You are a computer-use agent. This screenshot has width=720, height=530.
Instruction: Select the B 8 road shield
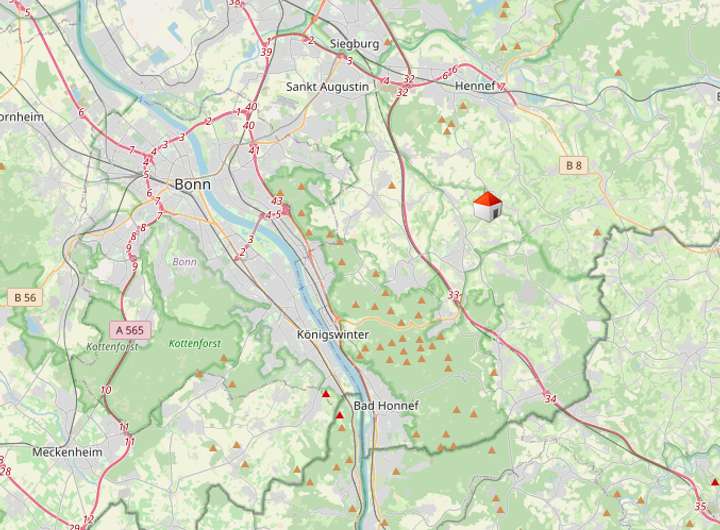[574, 165]
